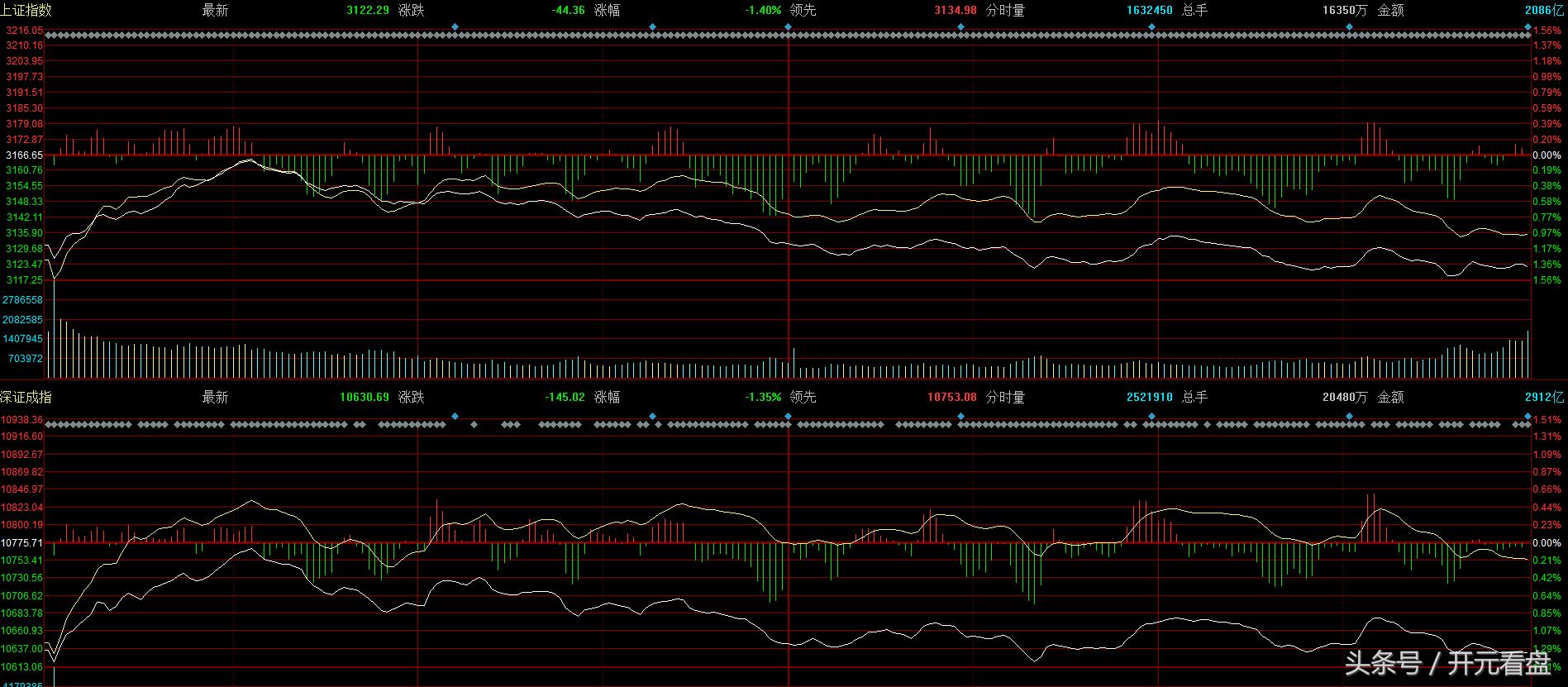1568x687 pixels.
Task: Click the 3216.05 price axis label
Action: [24, 30]
